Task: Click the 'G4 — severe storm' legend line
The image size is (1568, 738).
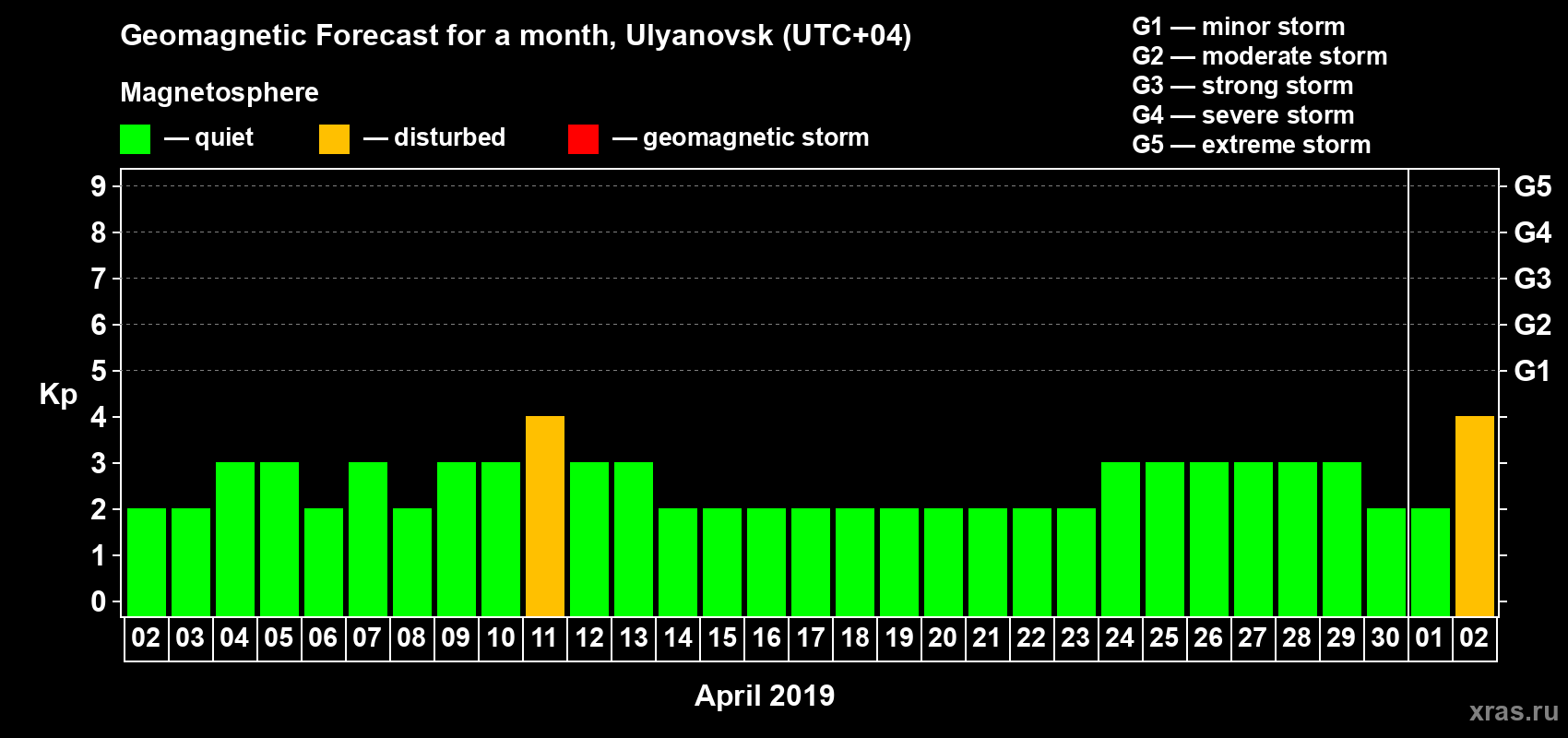Action: tap(1243, 115)
